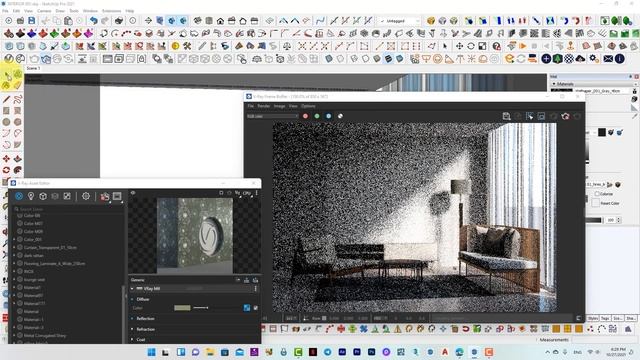Switch to Scene 1 tab
Viewport: 640px width, 360px height.
tap(33, 68)
